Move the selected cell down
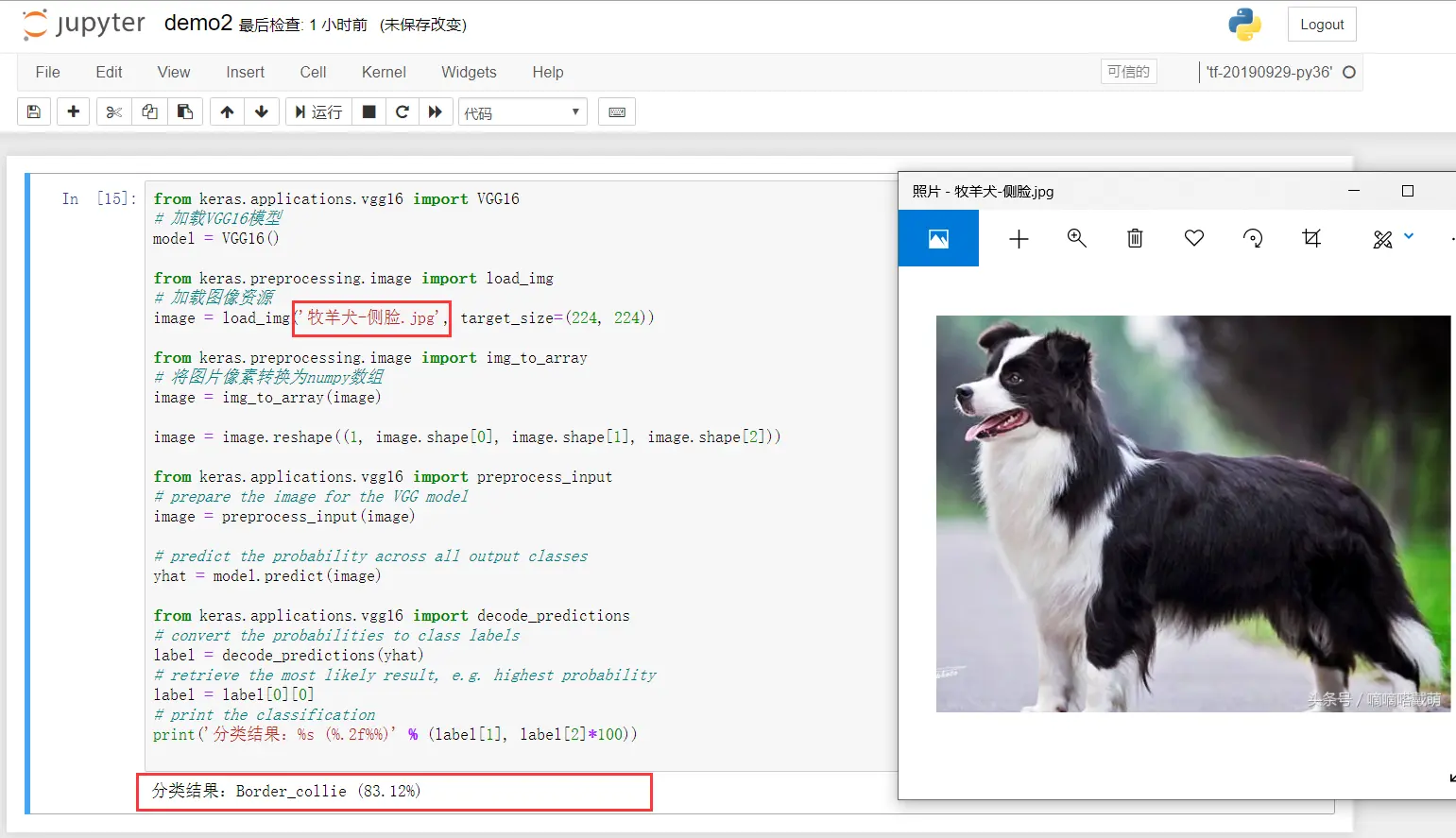The height and width of the screenshot is (838, 1456). point(262,112)
